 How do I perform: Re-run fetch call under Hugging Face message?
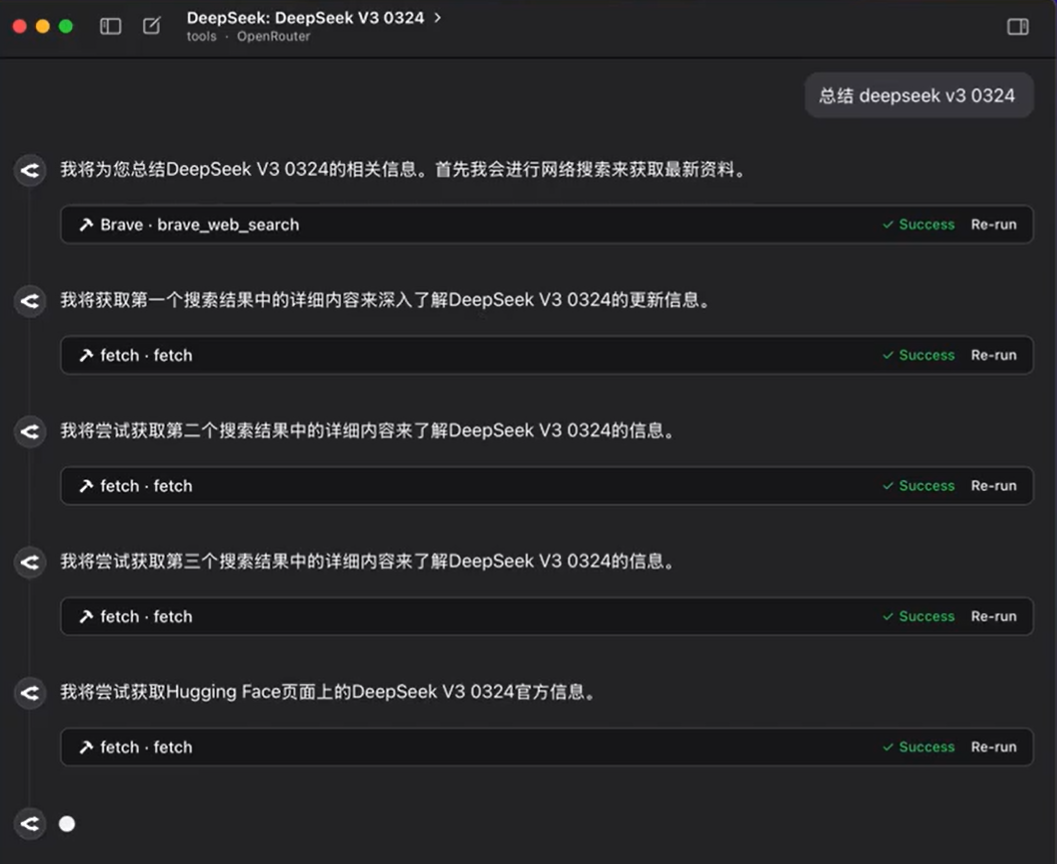[993, 747]
